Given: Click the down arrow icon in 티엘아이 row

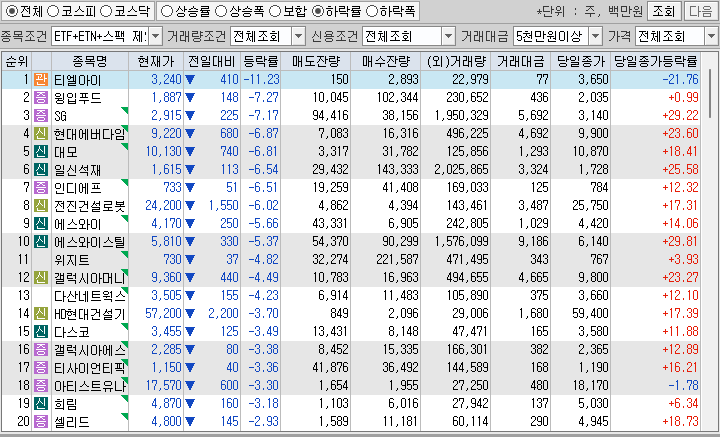Looking at the screenshot, I should 190,80.
